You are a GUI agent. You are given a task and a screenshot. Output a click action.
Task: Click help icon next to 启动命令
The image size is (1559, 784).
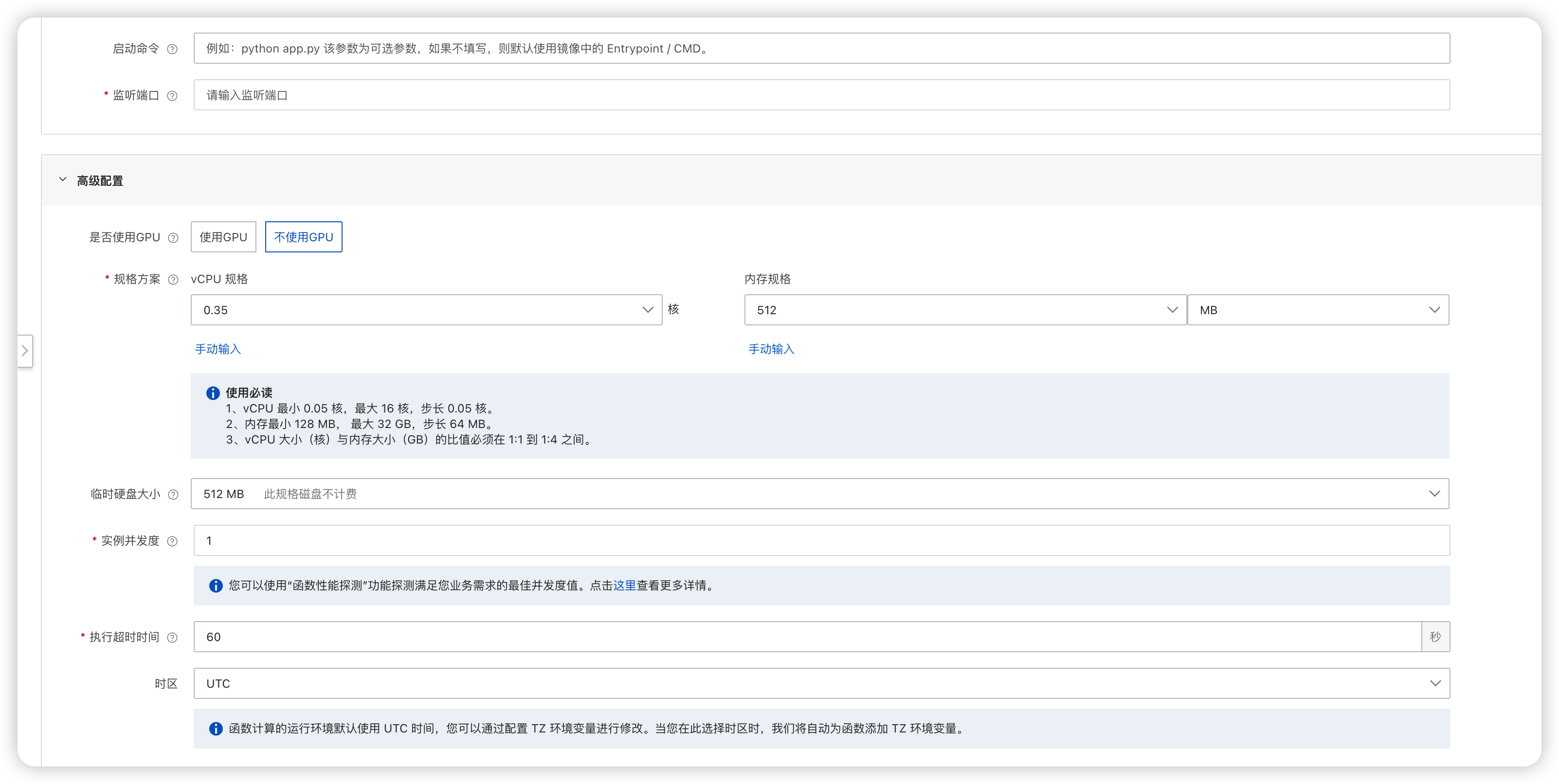pyautogui.click(x=172, y=49)
